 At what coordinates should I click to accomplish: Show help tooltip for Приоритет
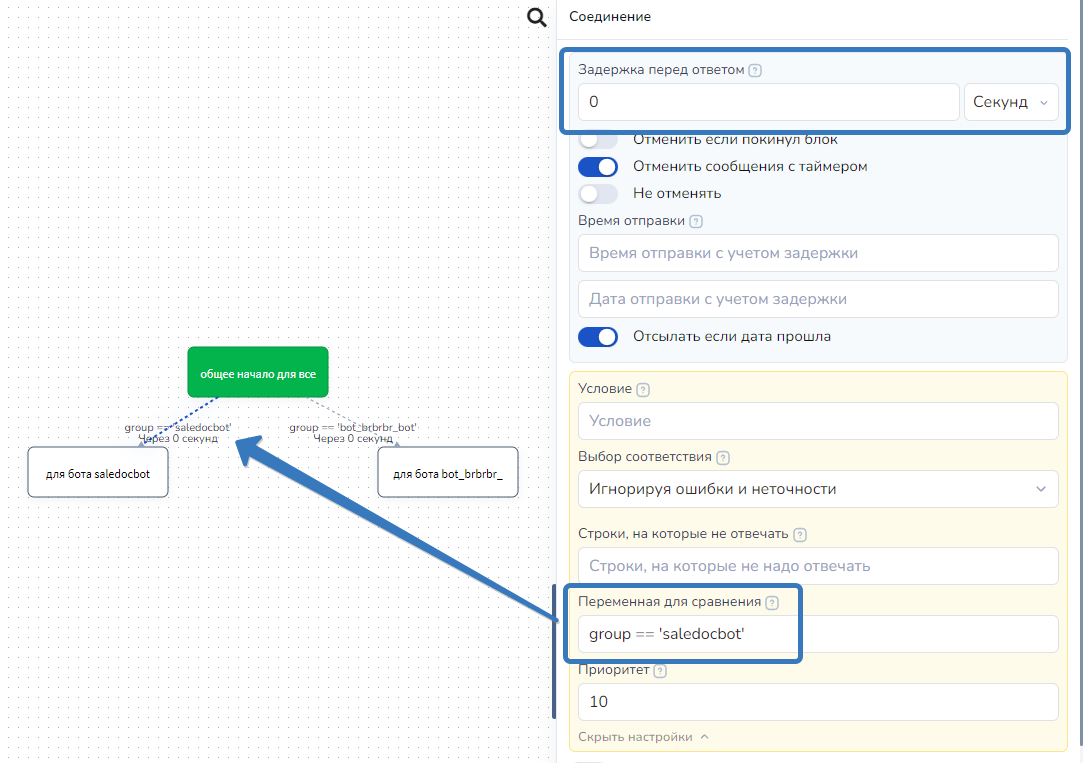pos(660,671)
